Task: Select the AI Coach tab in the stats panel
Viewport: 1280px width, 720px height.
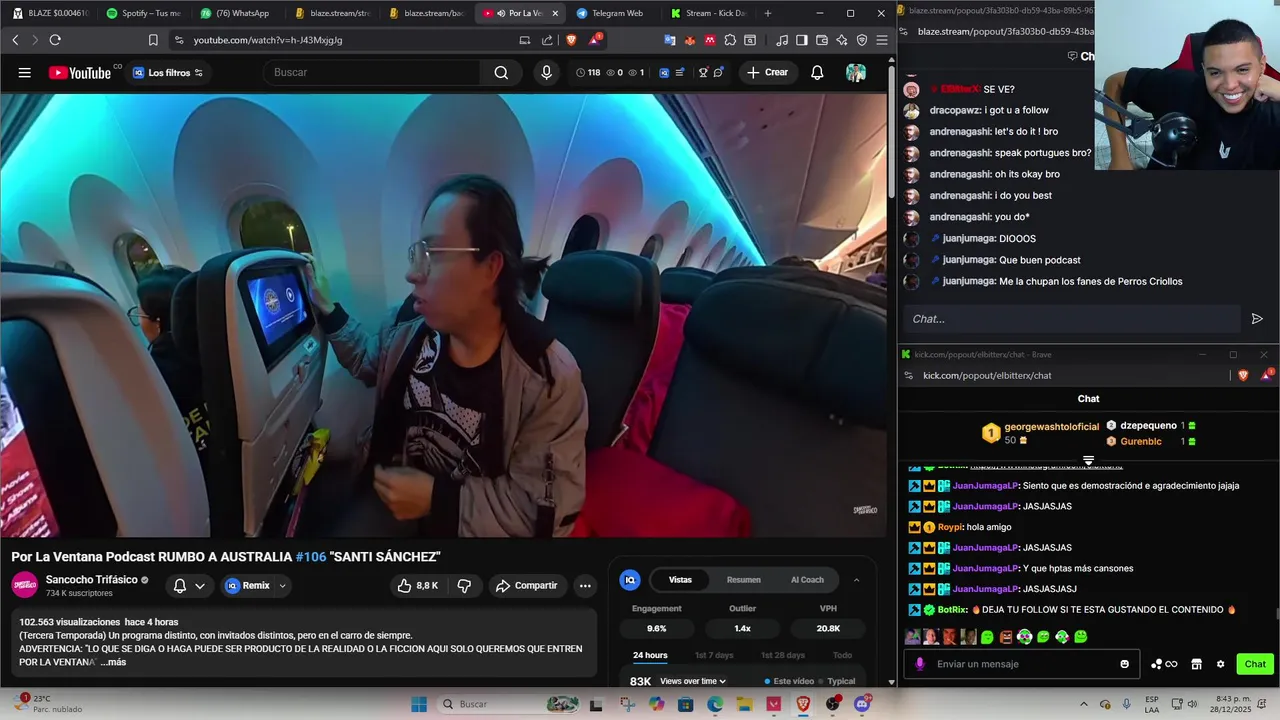Action: [x=807, y=580]
